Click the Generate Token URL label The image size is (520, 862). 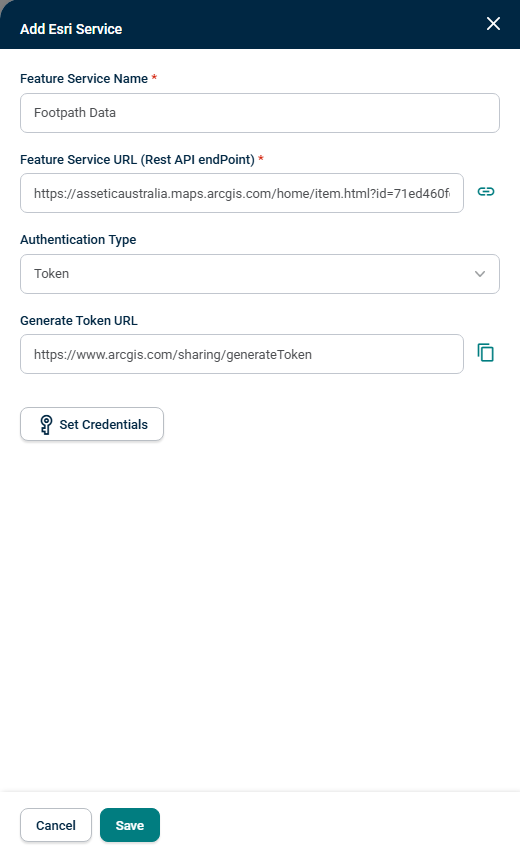79,321
